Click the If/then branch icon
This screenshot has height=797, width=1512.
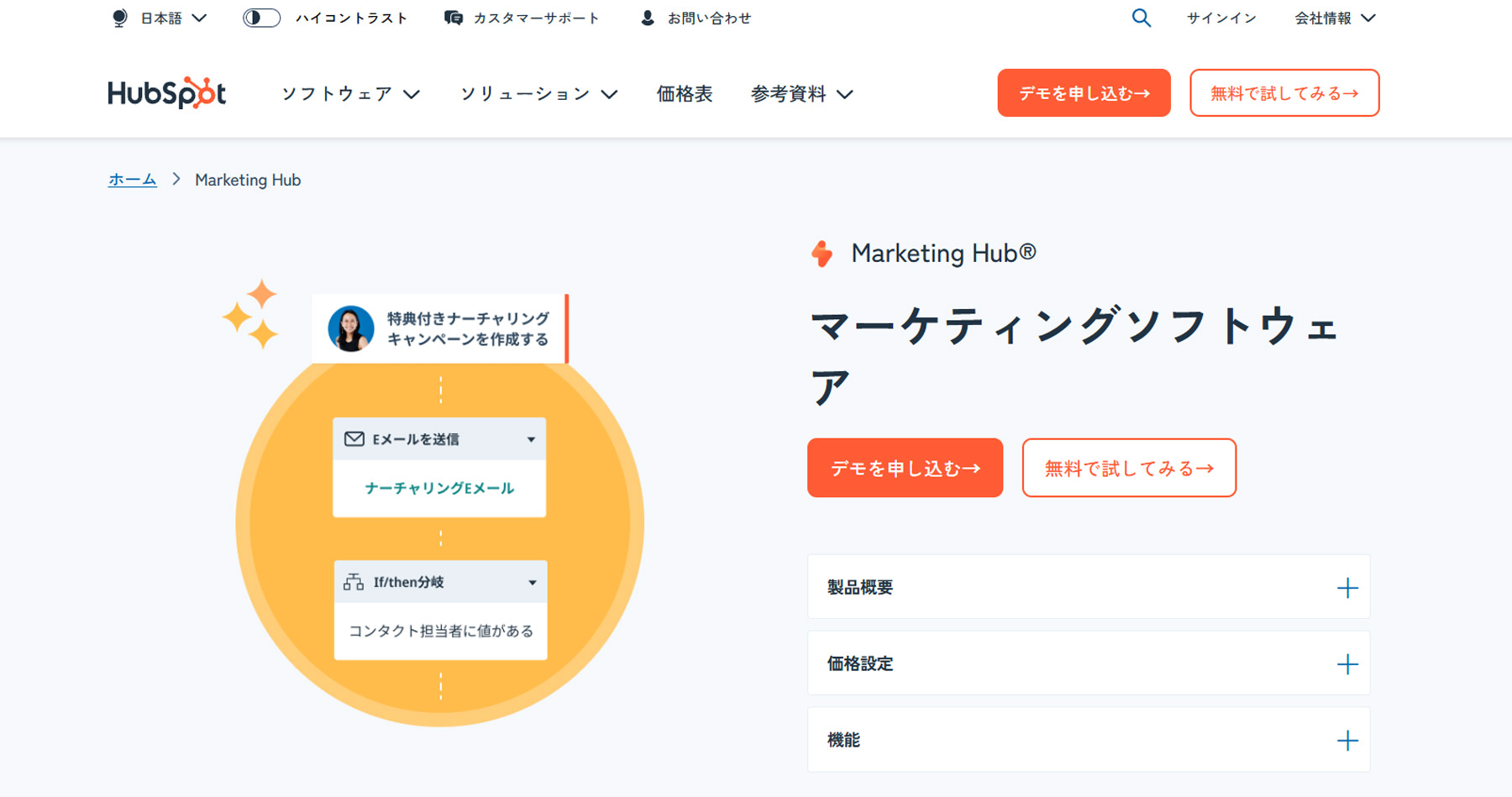354,582
